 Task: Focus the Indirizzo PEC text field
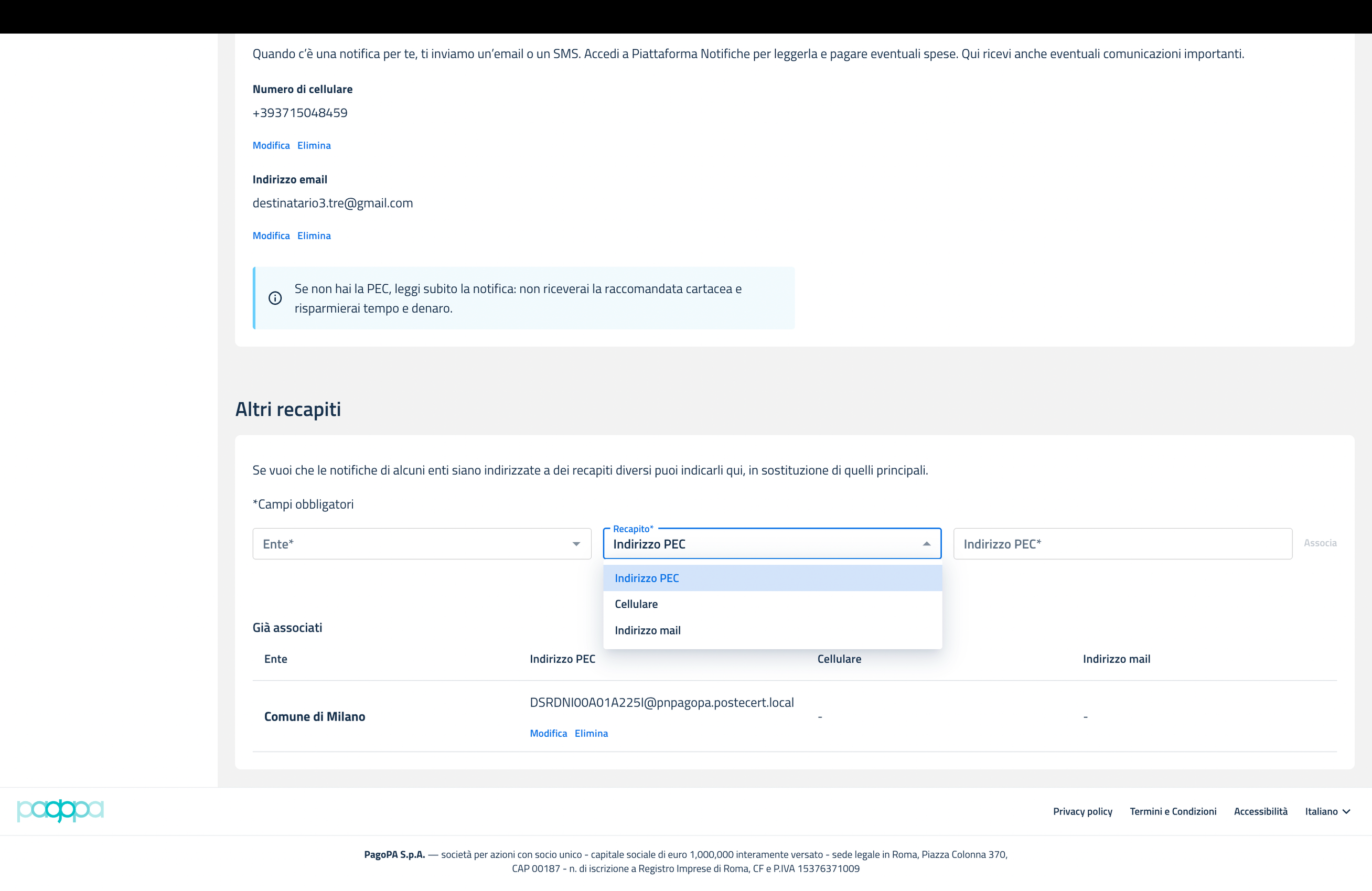pos(1122,544)
